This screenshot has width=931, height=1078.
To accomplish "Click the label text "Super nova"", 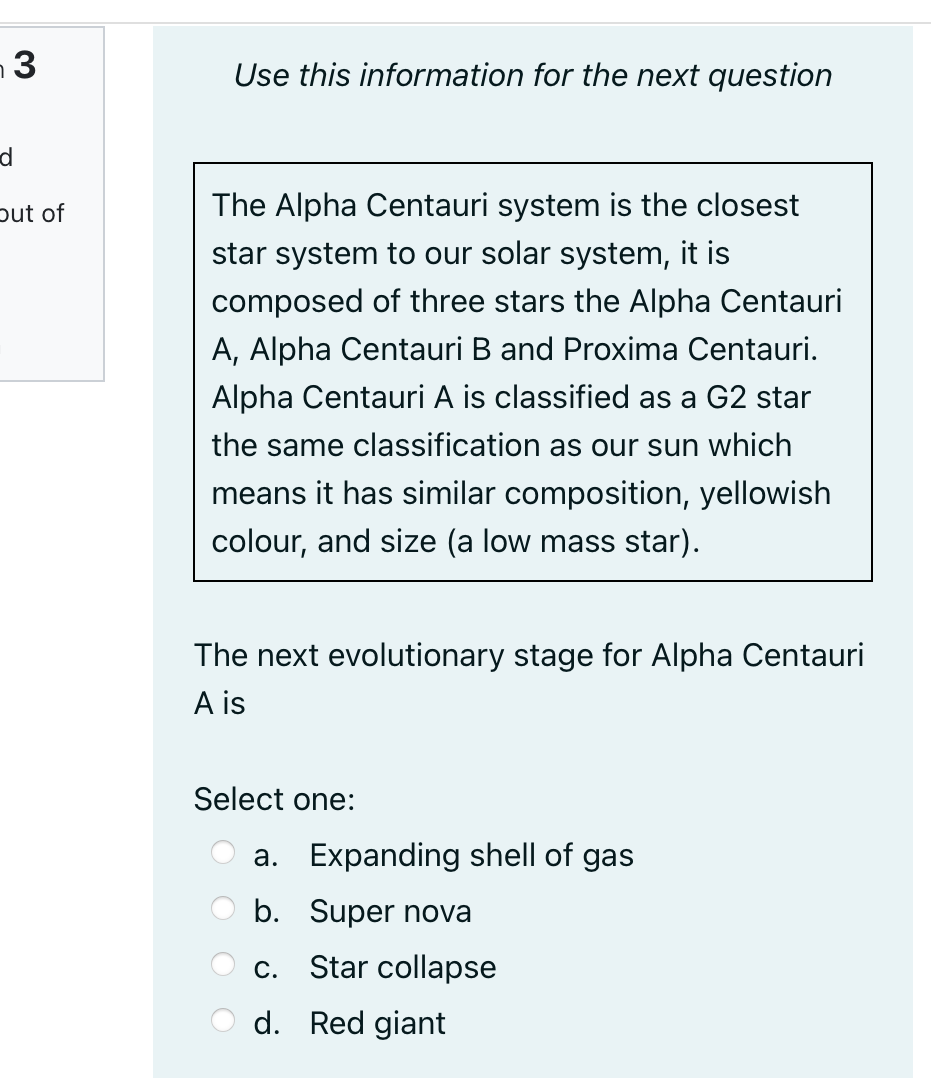I will point(390,910).
